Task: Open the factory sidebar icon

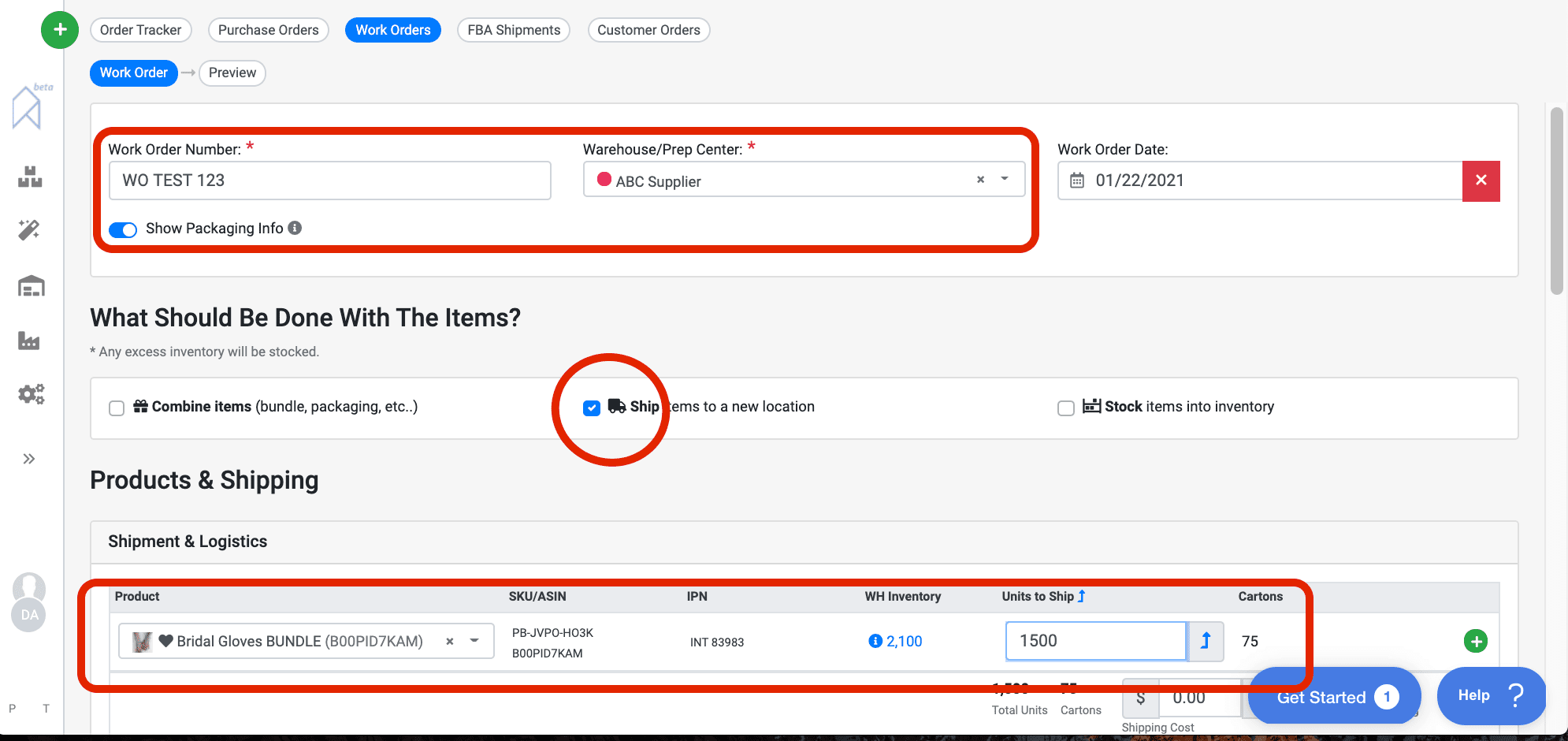Action: 29,341
